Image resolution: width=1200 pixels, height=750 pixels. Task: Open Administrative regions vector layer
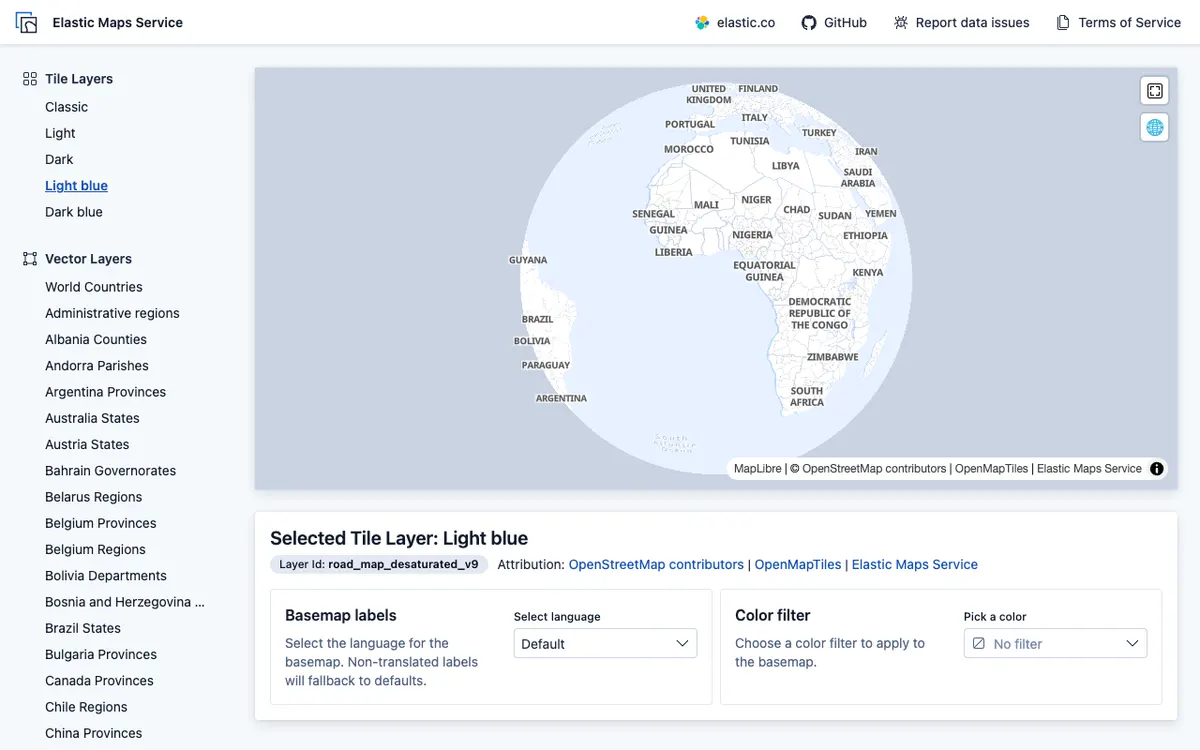112,313
